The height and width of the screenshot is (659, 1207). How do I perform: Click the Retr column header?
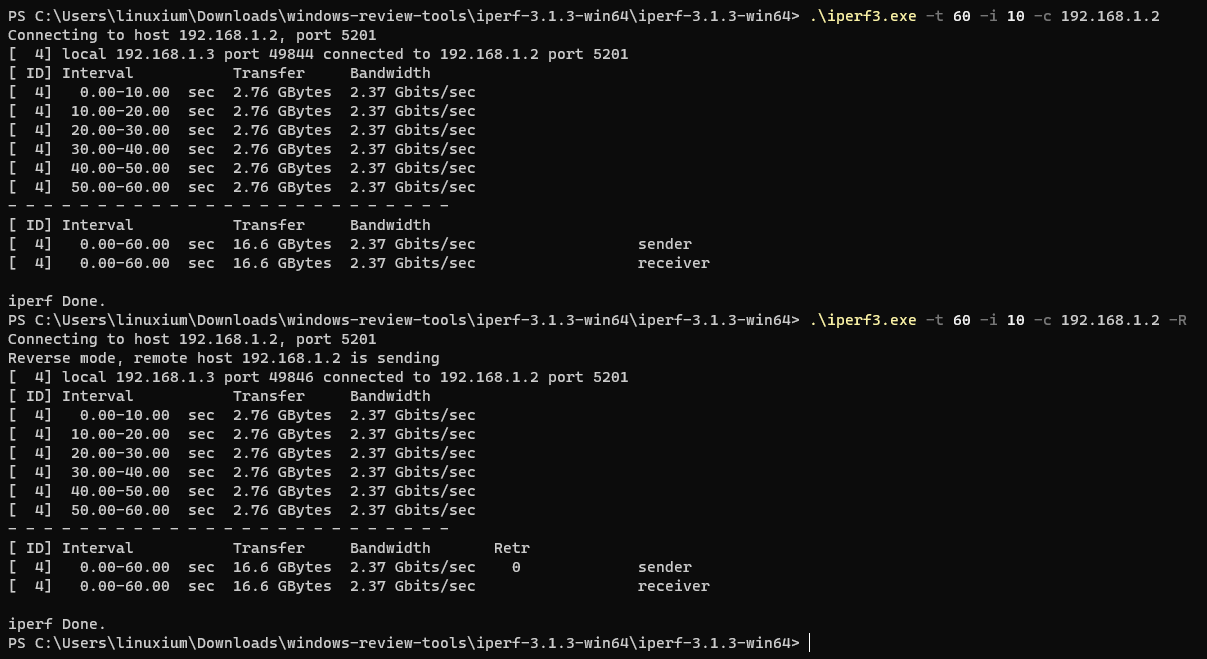tap(512, 548)
